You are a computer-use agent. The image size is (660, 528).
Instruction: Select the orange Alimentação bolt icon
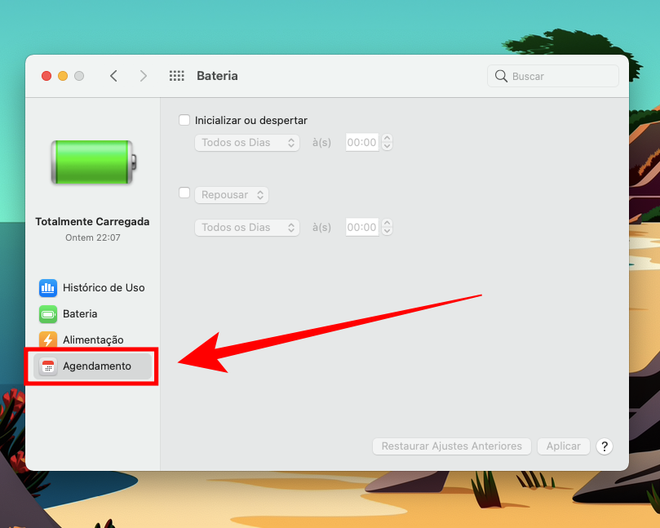(48, 339)
